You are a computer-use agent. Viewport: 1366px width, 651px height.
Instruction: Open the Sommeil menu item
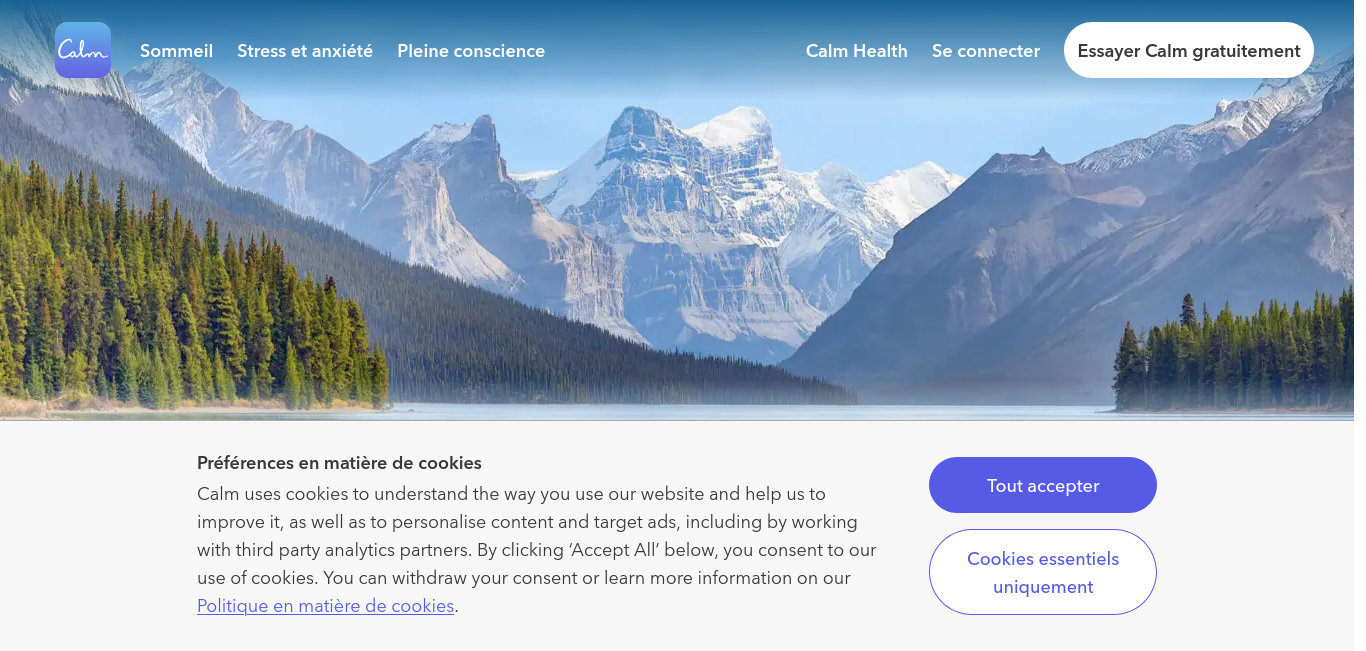(176, 51)
